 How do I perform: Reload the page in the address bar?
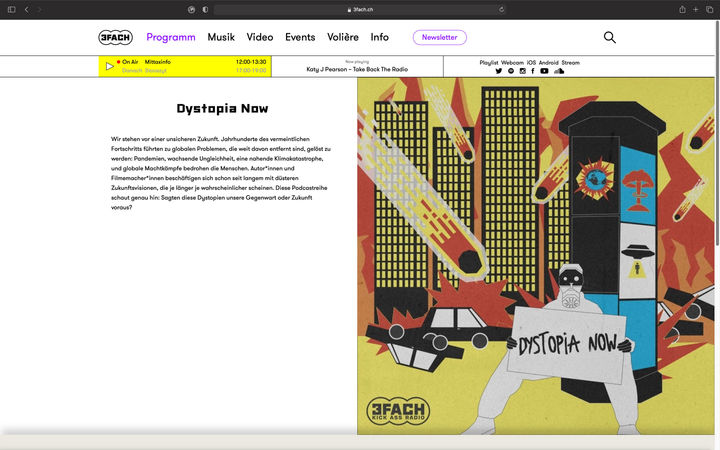pos(501,9)
